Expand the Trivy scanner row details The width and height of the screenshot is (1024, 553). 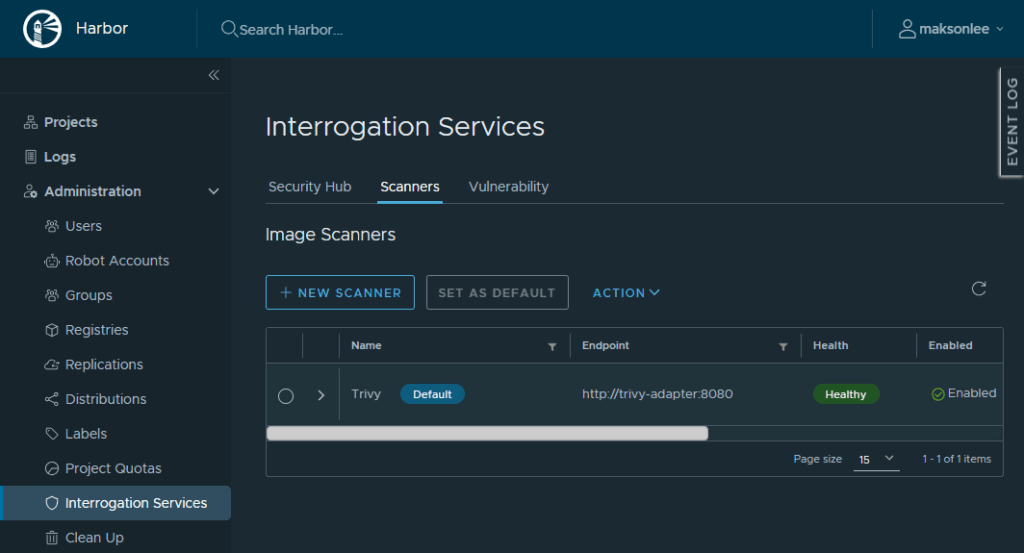click(x=321, y=395)
